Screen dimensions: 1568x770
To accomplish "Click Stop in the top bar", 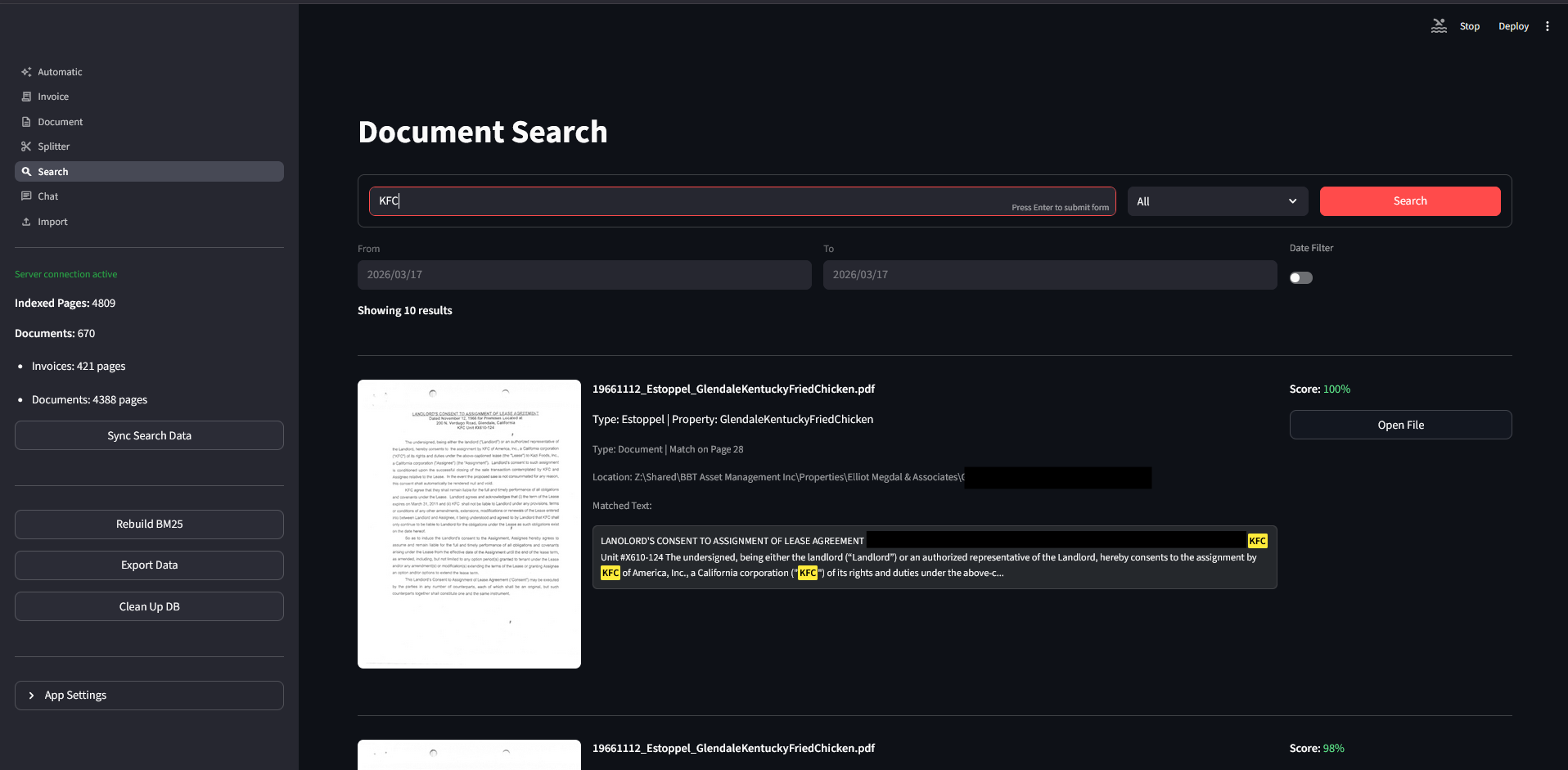I will tap(1469, 25).
